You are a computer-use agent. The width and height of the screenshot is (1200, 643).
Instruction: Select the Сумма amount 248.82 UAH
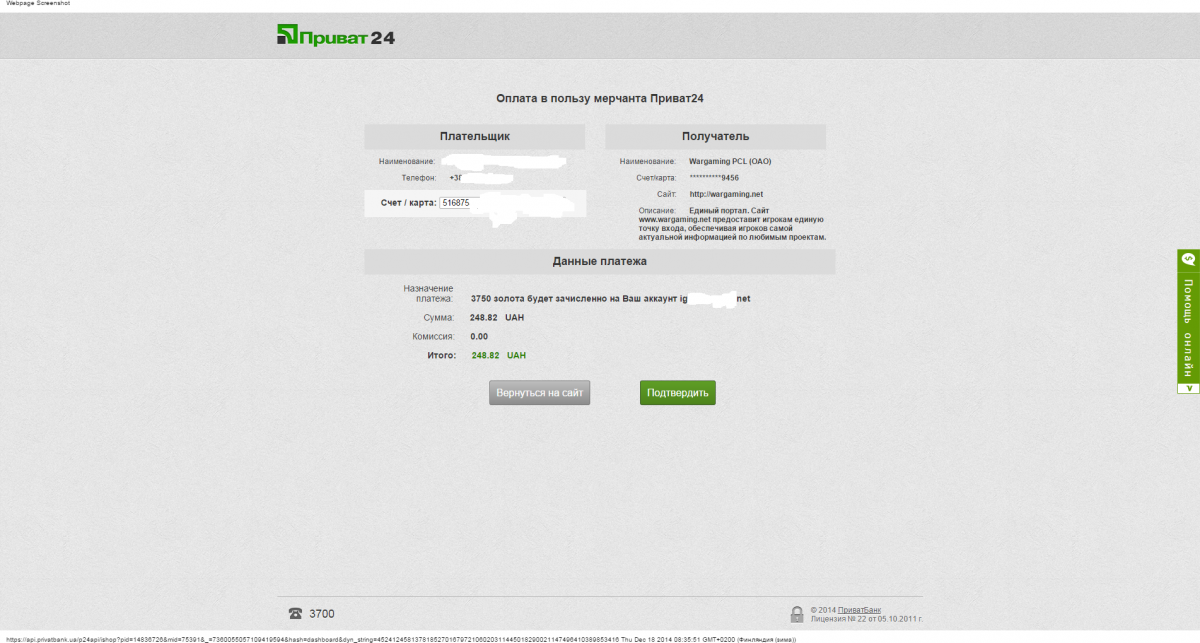tap(497, 317)
